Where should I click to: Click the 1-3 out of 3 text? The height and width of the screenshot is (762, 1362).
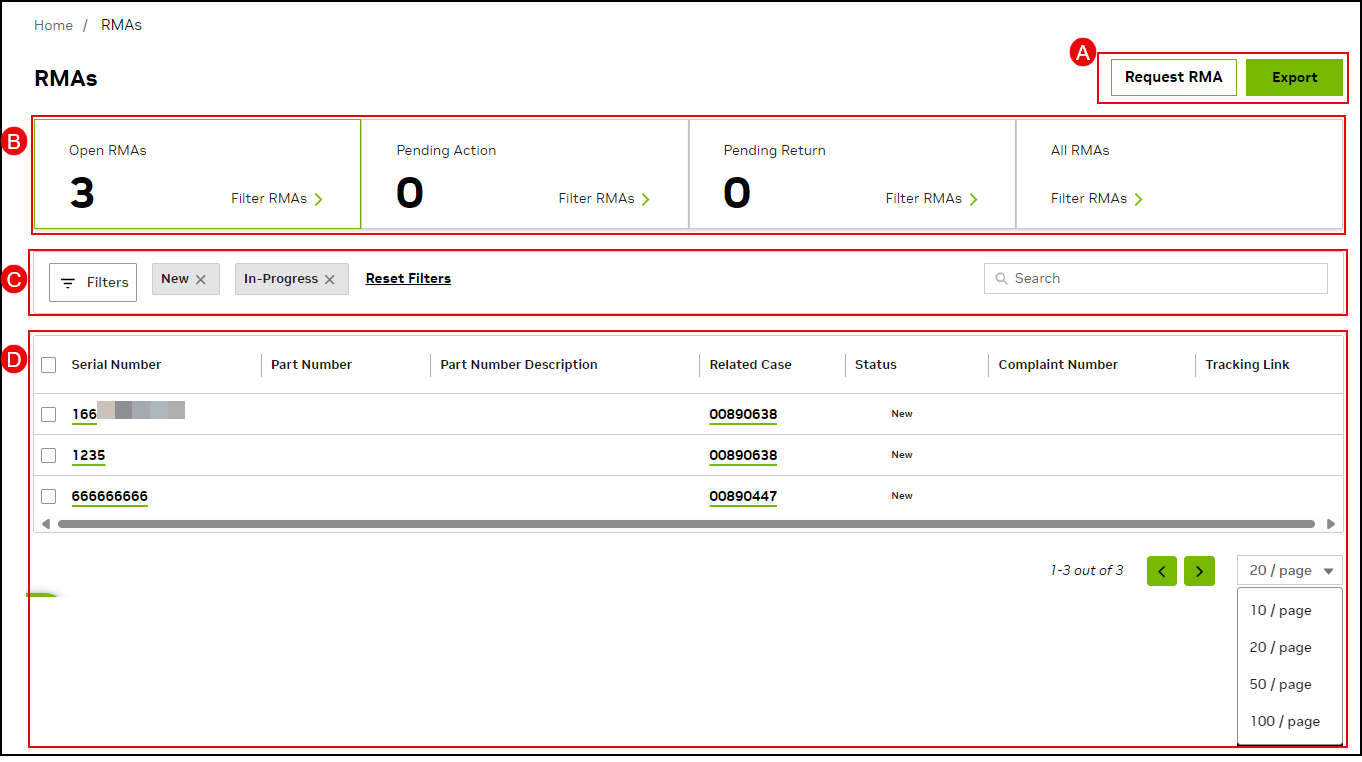[x=1086, y=571]
